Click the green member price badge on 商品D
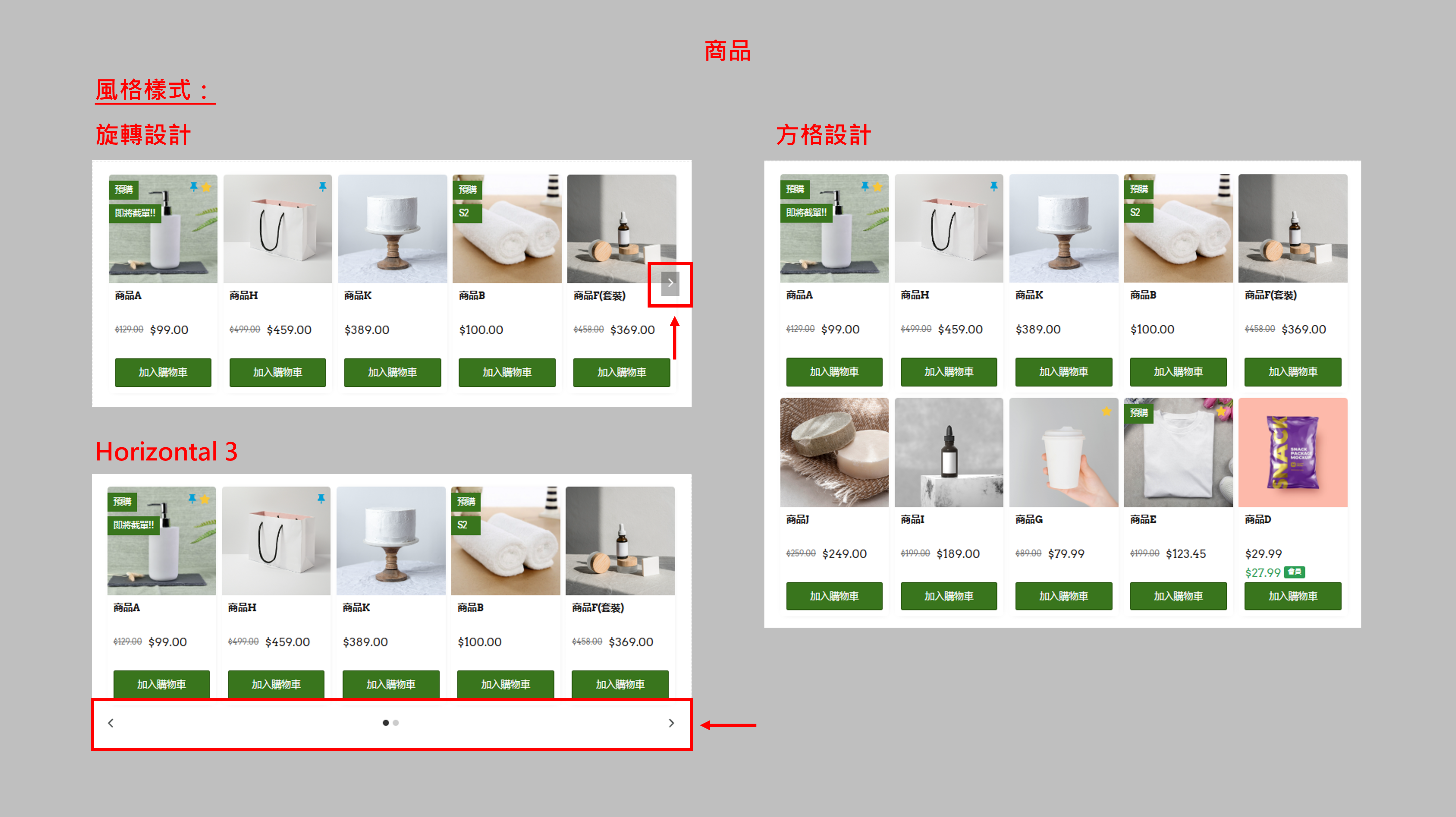The height and width of the screenshot is (817, 1456). coord(1294,572)
